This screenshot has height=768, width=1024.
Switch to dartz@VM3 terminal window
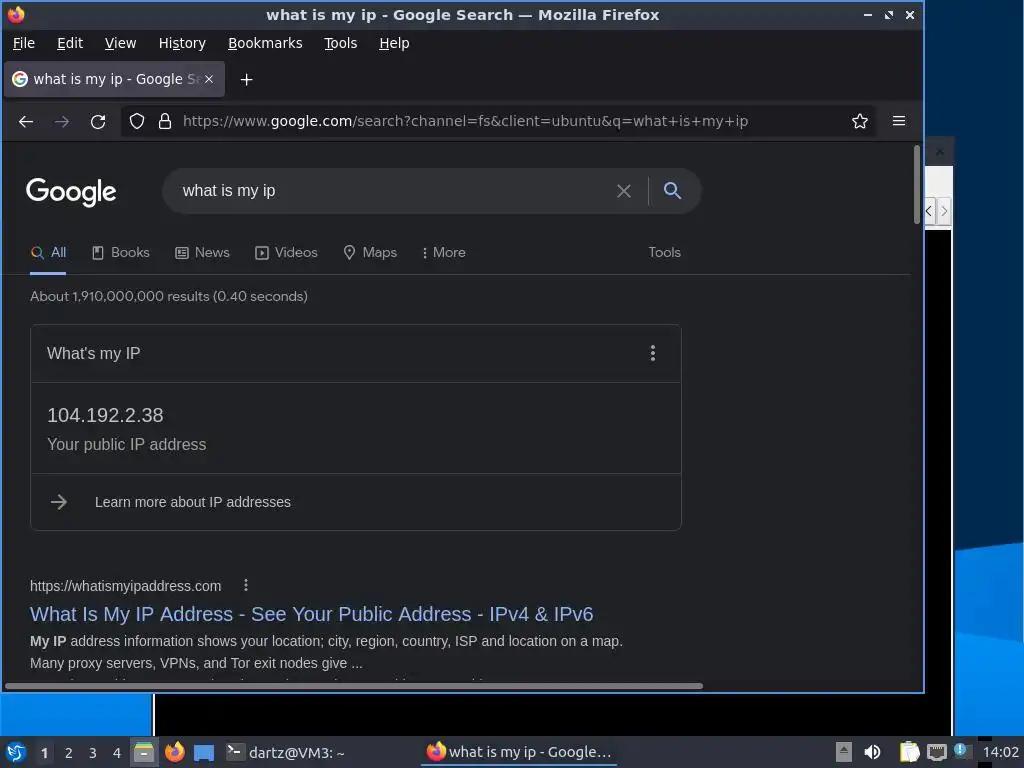point(285,752)
